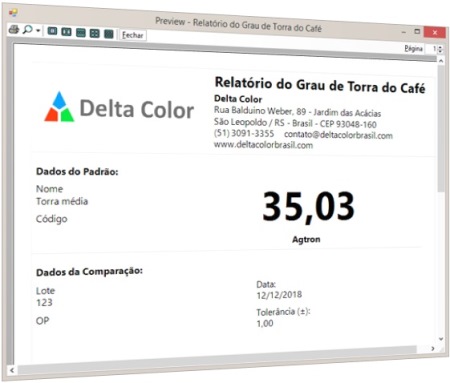
Task: Click the 'OP' label
Action: [42, 321]
